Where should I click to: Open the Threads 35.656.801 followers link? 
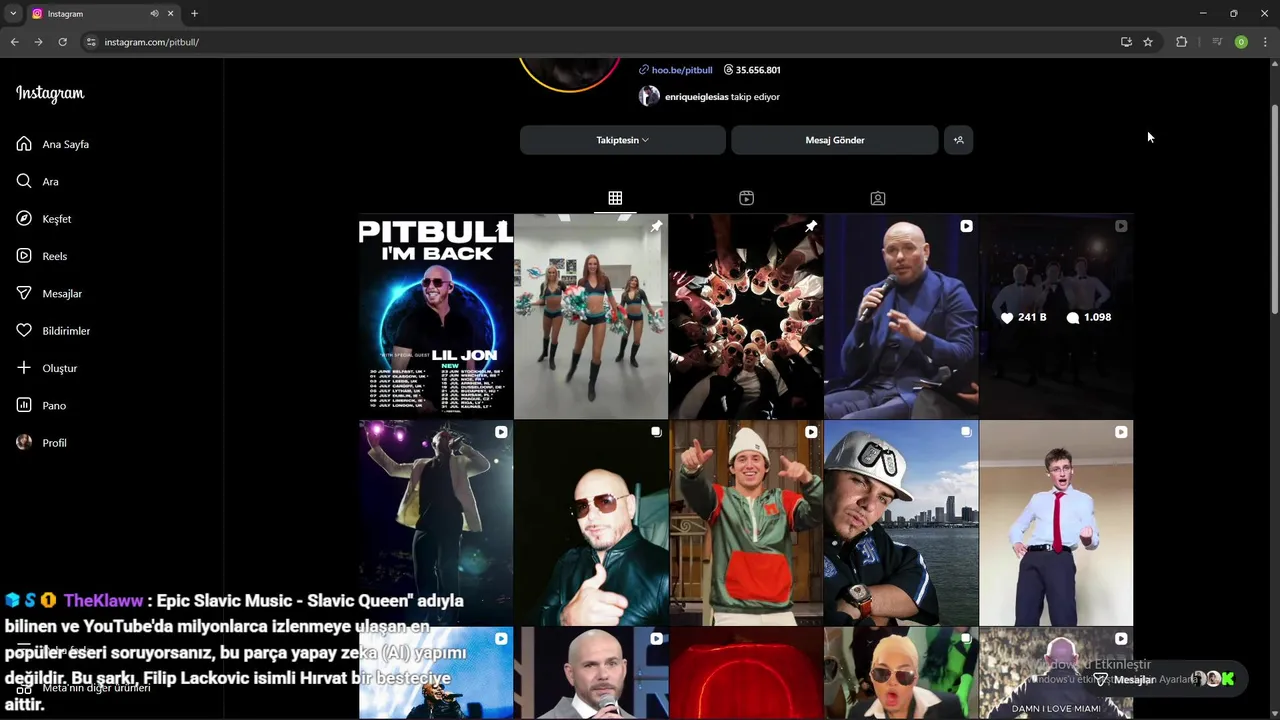(x=752, y=70)
